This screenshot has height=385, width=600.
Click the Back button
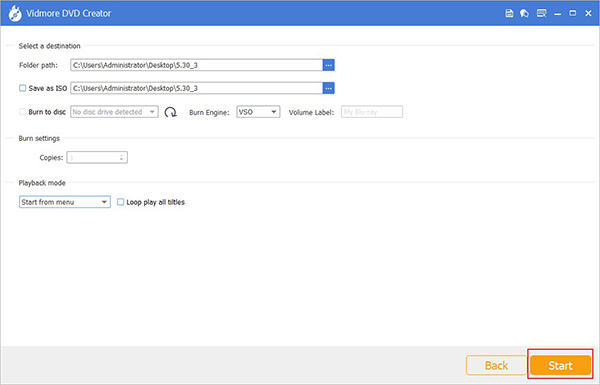coord(496,365)
